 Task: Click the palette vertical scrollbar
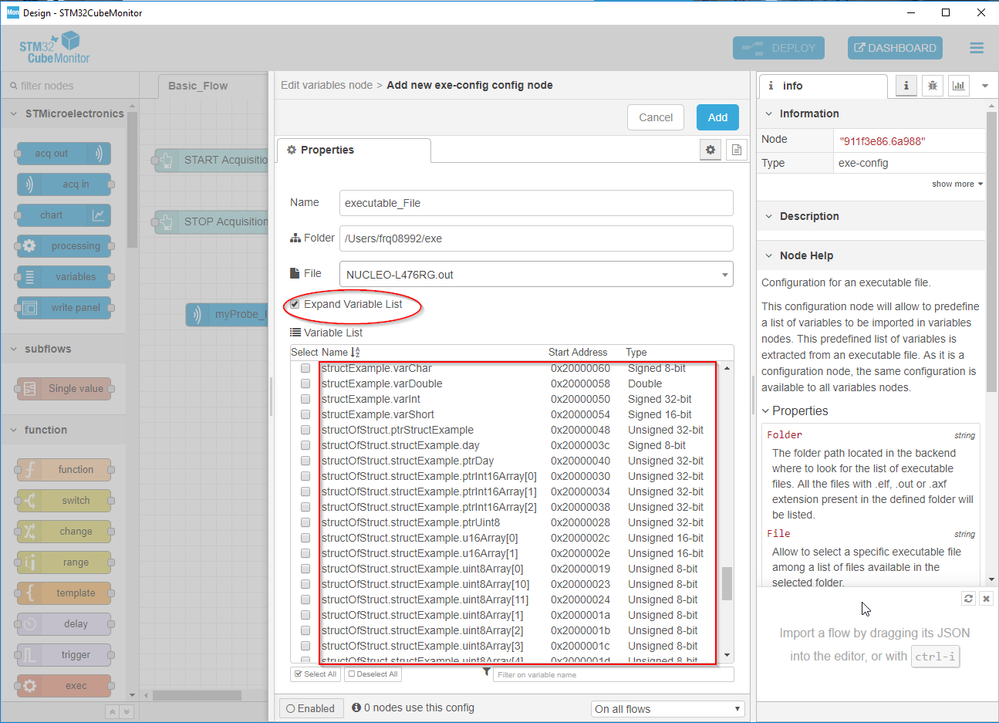point(132,180)
